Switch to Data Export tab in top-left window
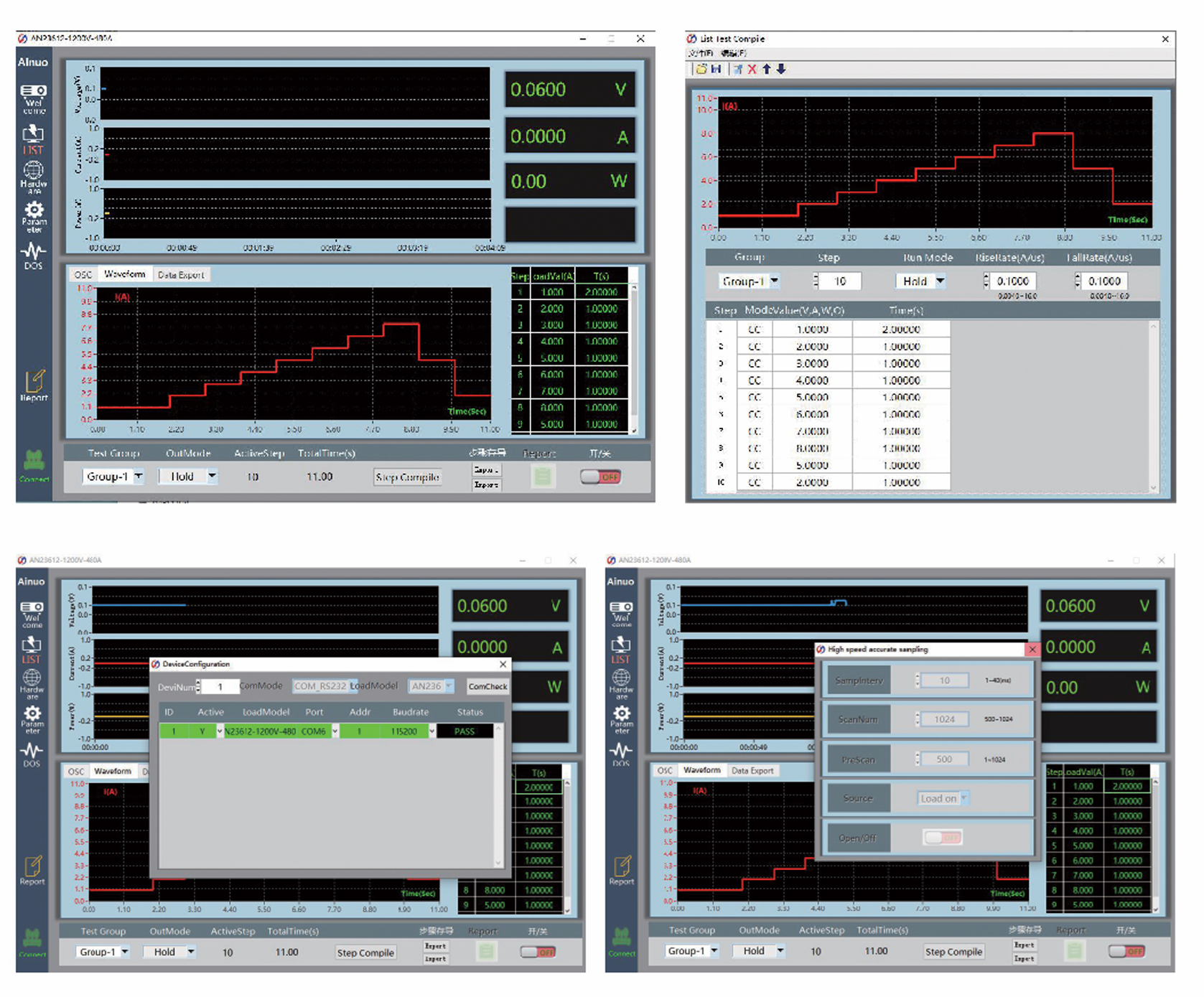 tap(181, 275)
